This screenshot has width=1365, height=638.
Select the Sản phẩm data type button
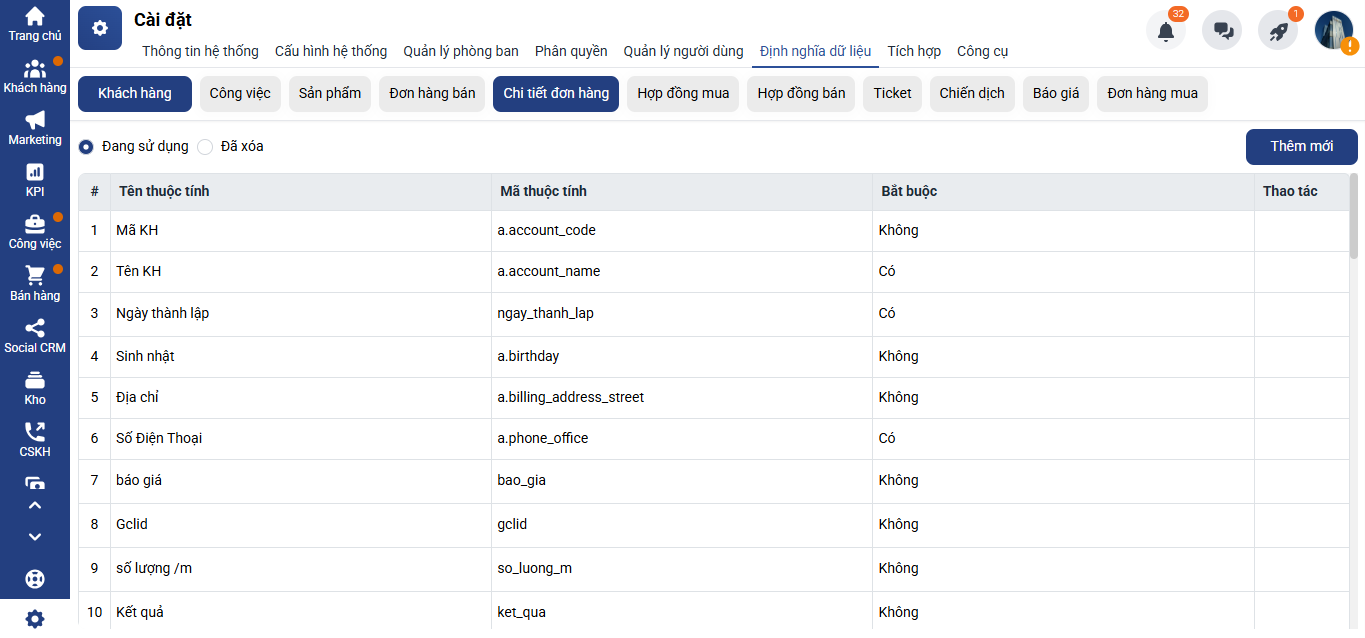(x=330, y=93)
